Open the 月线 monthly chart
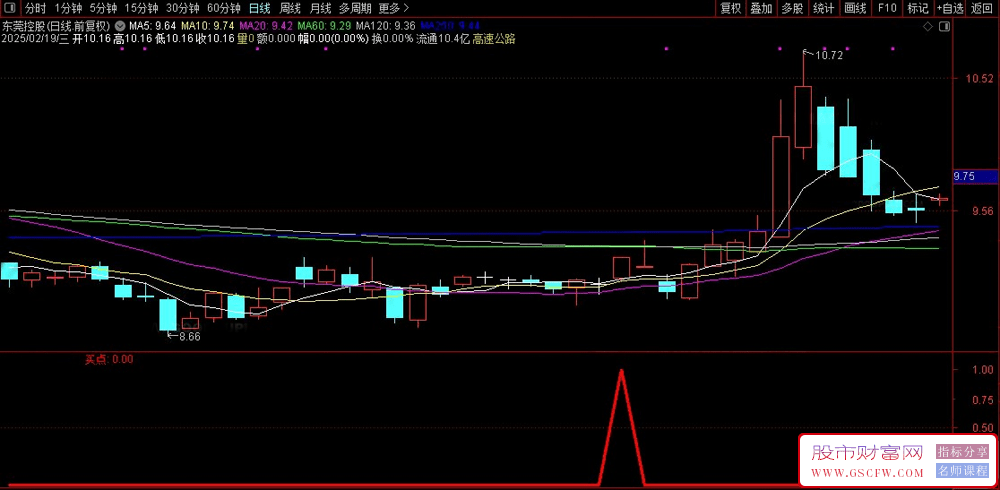This screenshot has height=490, width=1000. 321,8
